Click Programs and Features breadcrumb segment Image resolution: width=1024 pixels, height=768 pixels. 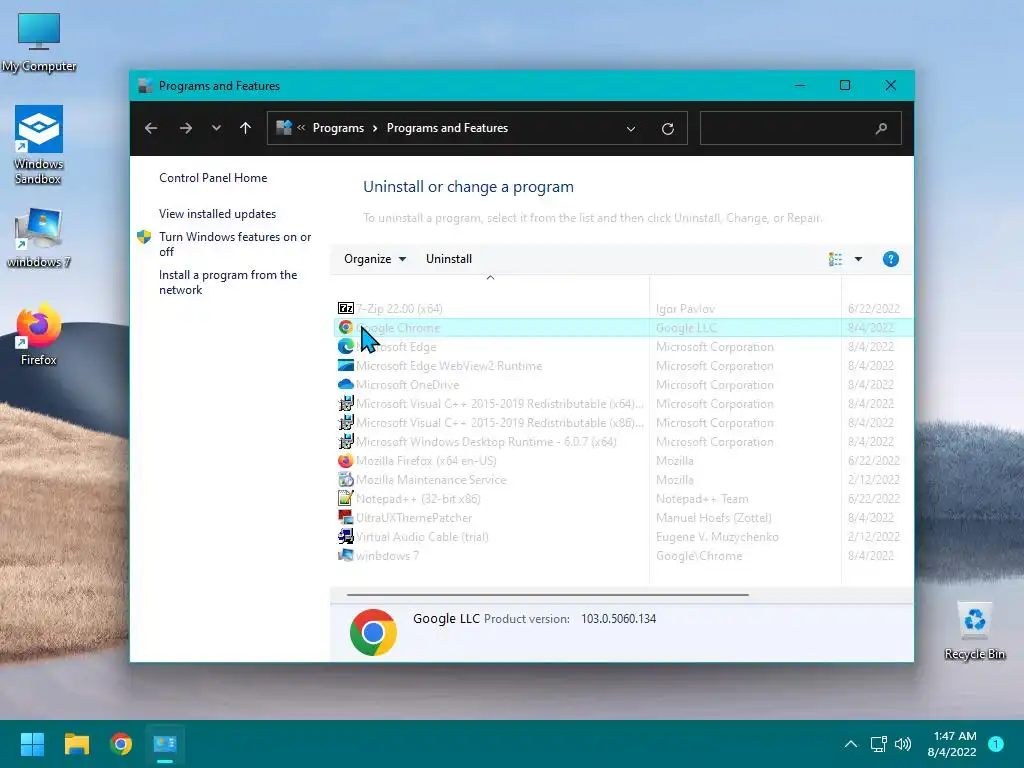pos(447,128)
